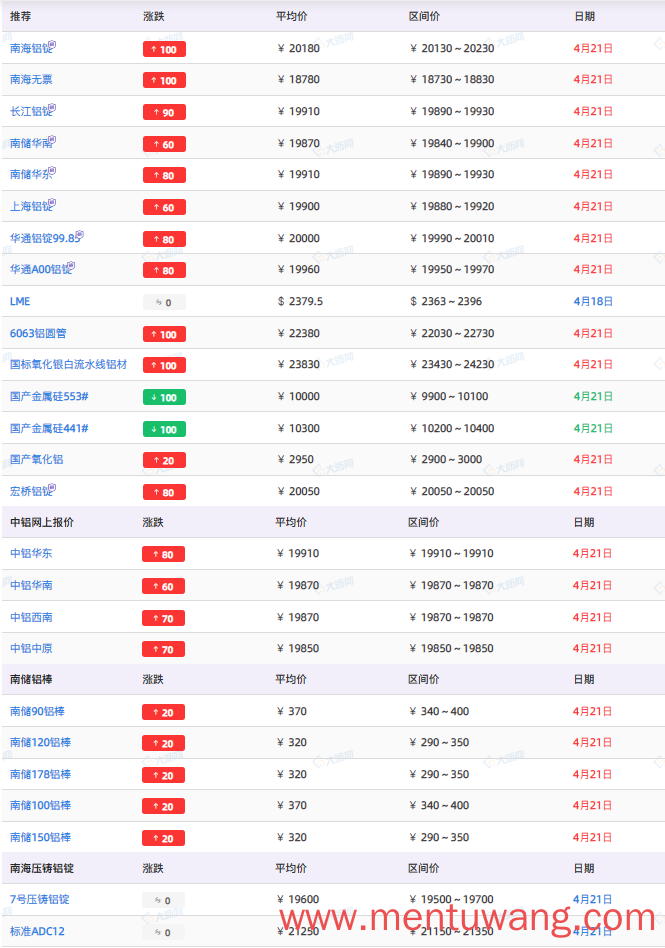Click the small badge icon beside 华通铝锭99.85

[x=80, y=235]
